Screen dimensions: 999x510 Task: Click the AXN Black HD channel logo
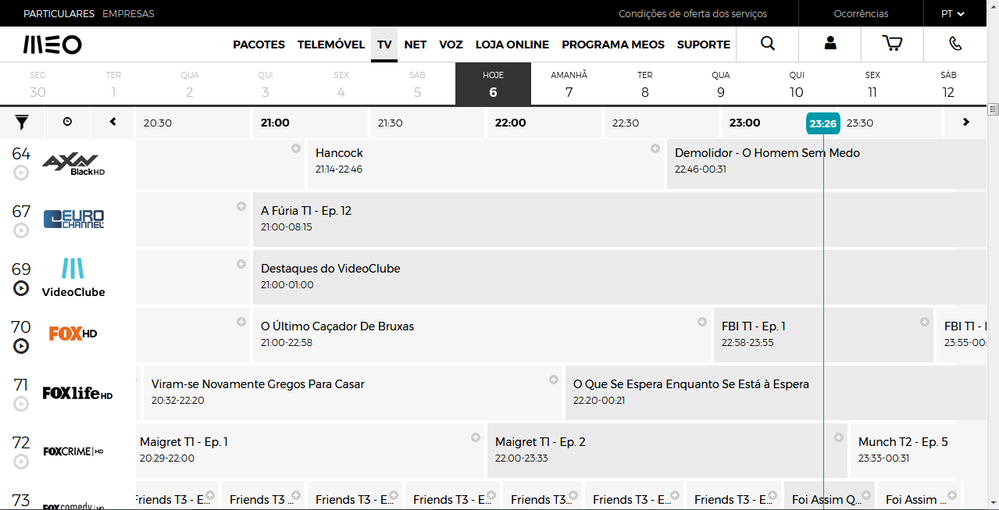74,163
